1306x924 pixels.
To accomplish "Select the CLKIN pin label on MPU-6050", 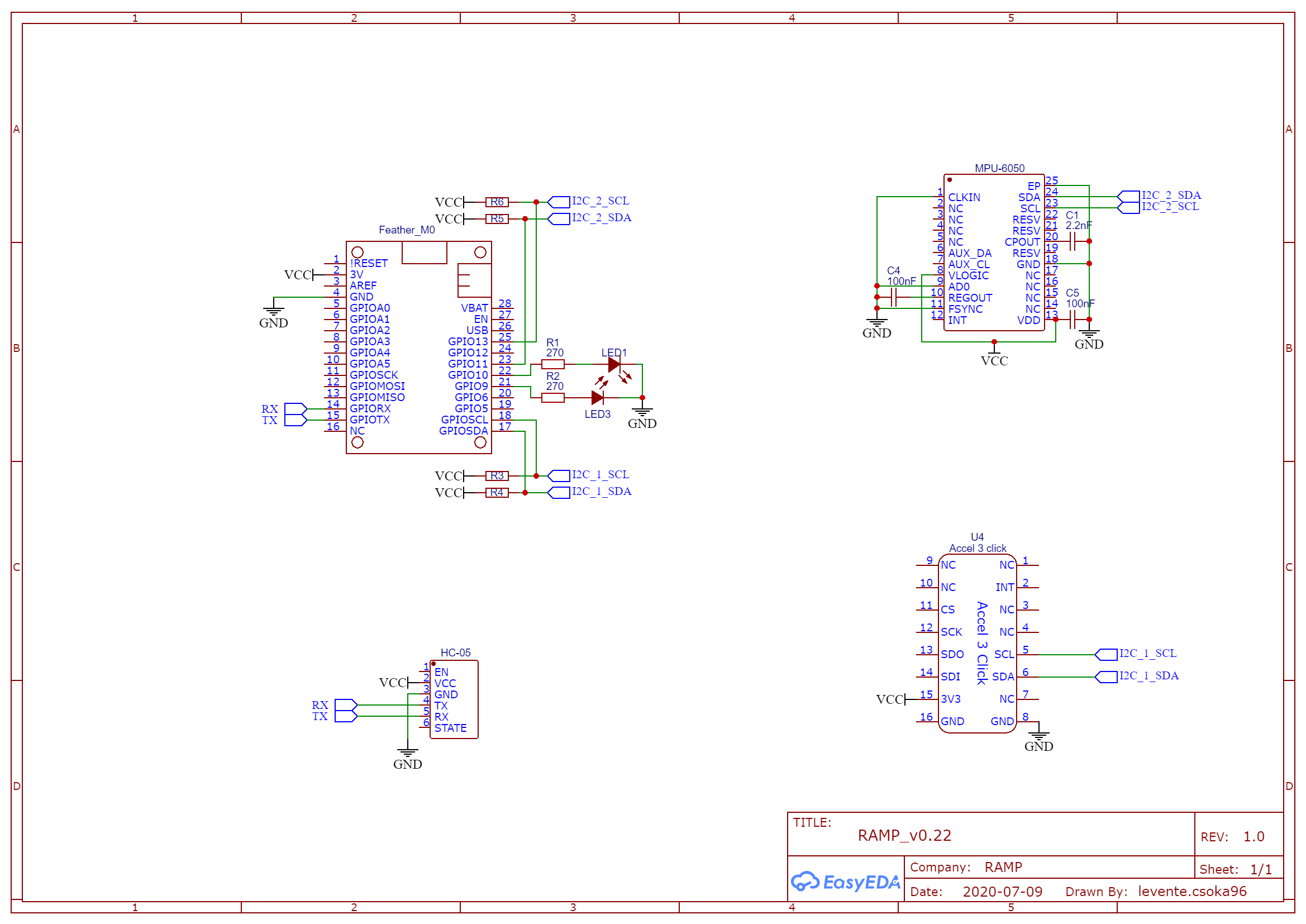I will 964,197.
